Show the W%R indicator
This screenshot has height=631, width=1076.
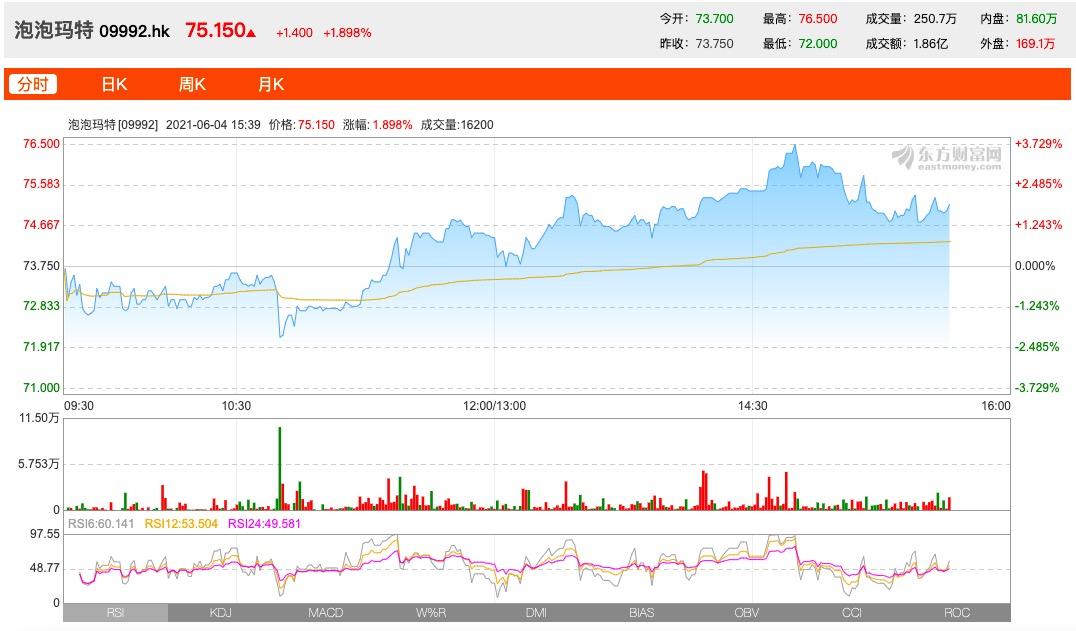[x=431, y=612]
